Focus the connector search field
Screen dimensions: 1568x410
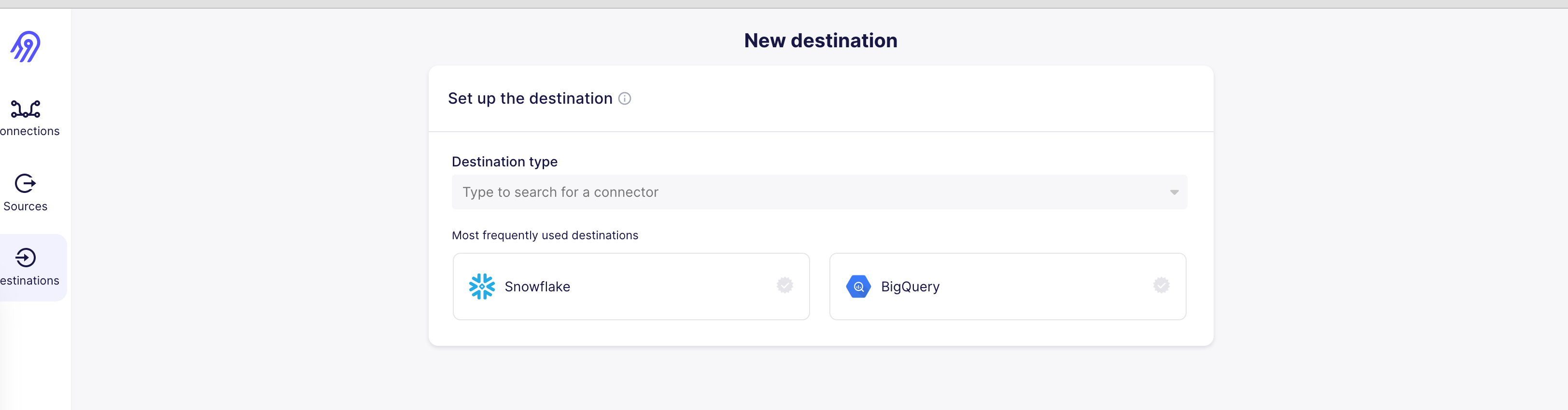791,192
